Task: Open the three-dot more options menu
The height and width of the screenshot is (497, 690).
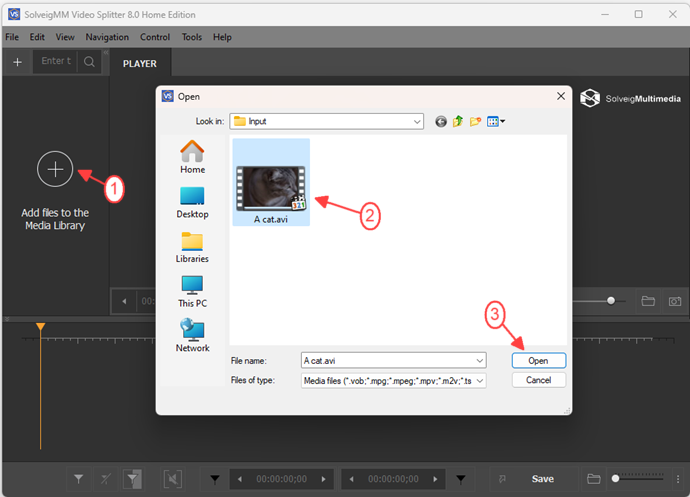Action: coord(678,479)
